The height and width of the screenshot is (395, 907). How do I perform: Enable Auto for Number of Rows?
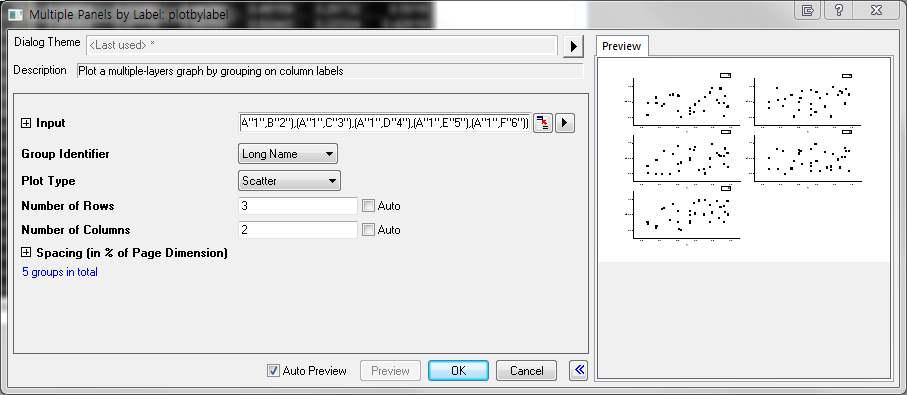[368, 206]
